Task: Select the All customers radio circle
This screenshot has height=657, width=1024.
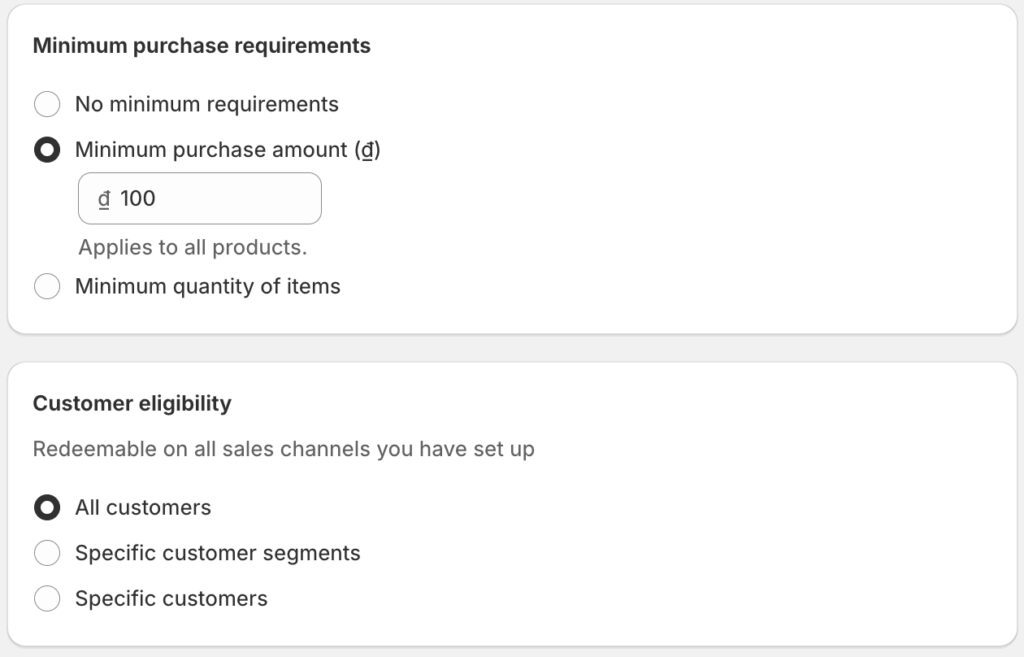Action: [x=47, y=507]
